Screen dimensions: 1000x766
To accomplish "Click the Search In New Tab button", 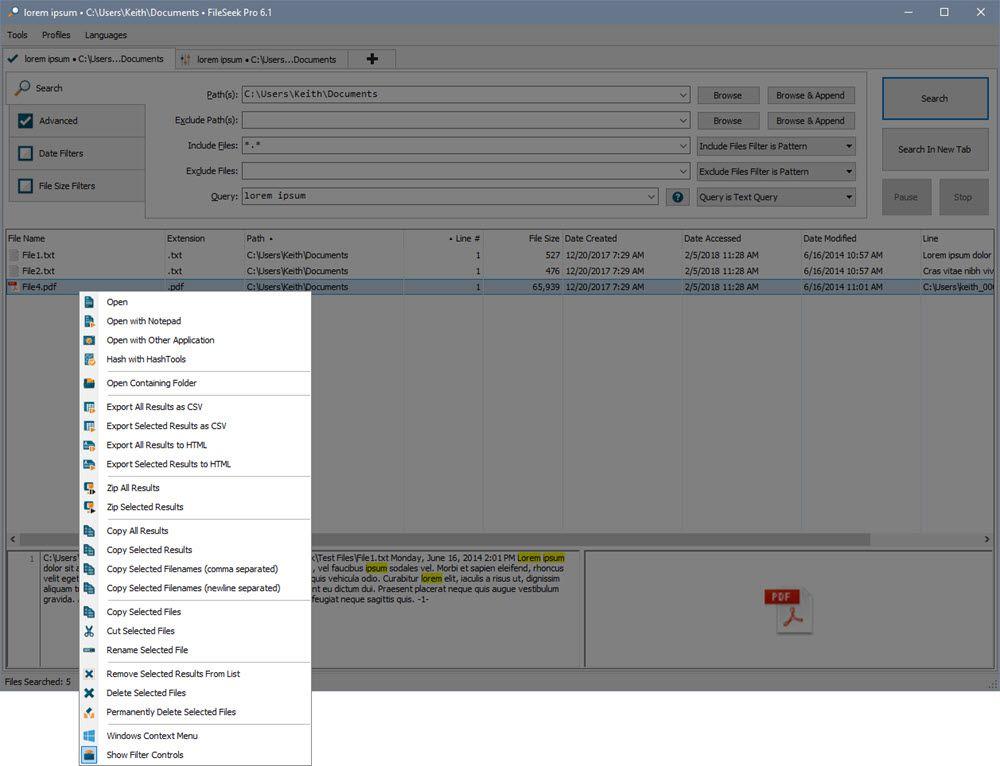I will (935, 149).
